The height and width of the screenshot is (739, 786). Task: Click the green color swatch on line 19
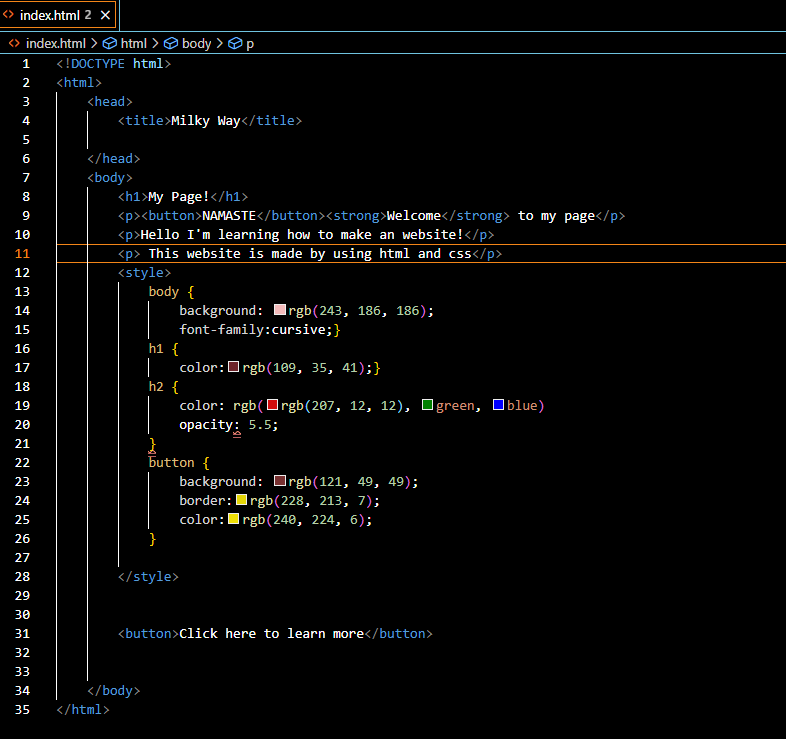[x=427, y=405]
